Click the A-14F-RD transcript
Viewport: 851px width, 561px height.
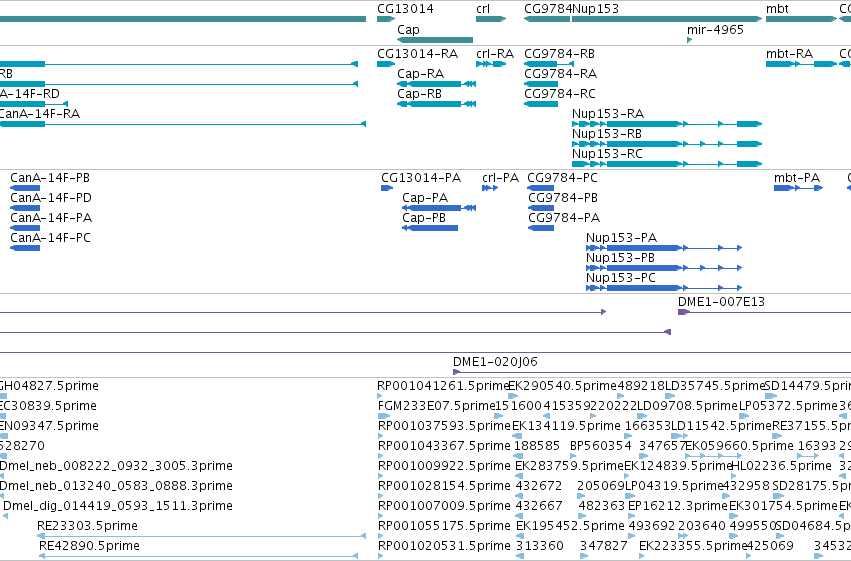coord(34,104)
